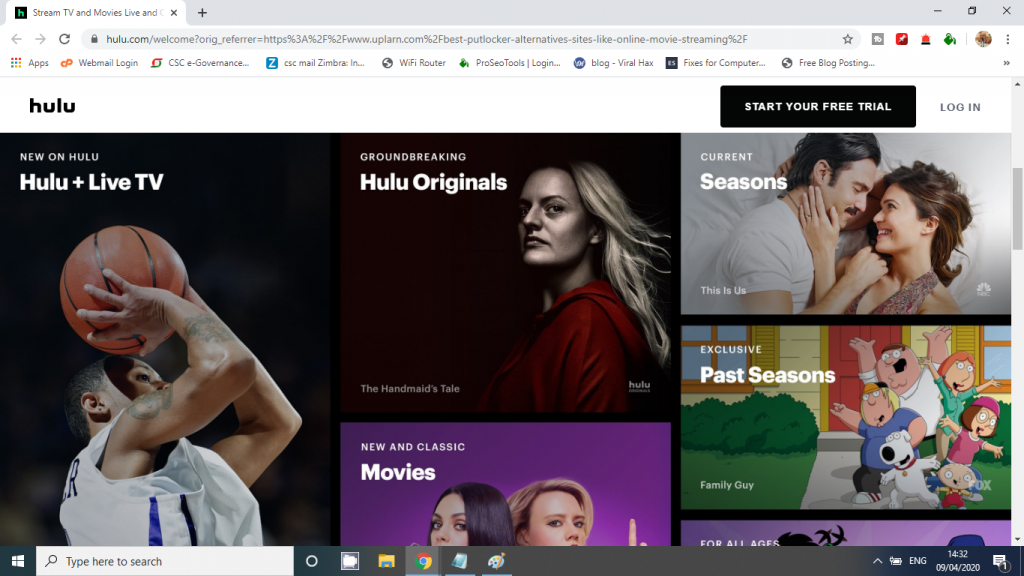1024x576 pixels.
Task: Open the Hulu Originals tile
Action: coord(505,273)
